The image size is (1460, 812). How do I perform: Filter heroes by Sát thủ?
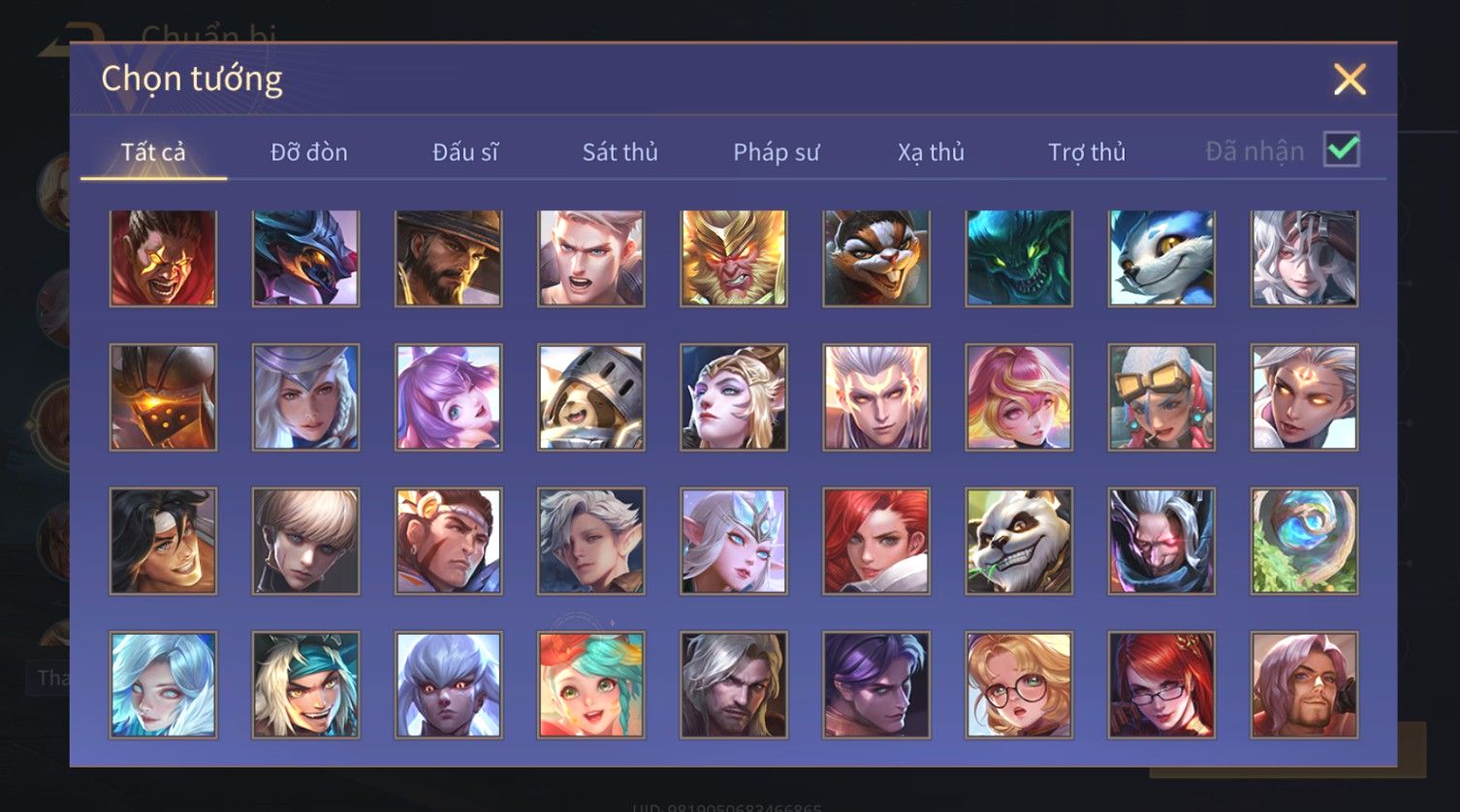(x=620, y=152)
